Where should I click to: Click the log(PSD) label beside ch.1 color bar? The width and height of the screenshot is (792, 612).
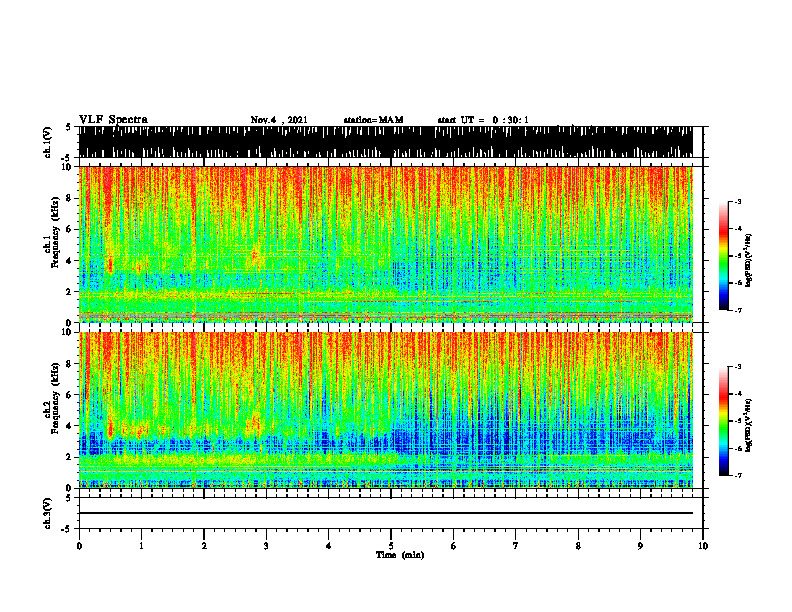pos(749,261)
